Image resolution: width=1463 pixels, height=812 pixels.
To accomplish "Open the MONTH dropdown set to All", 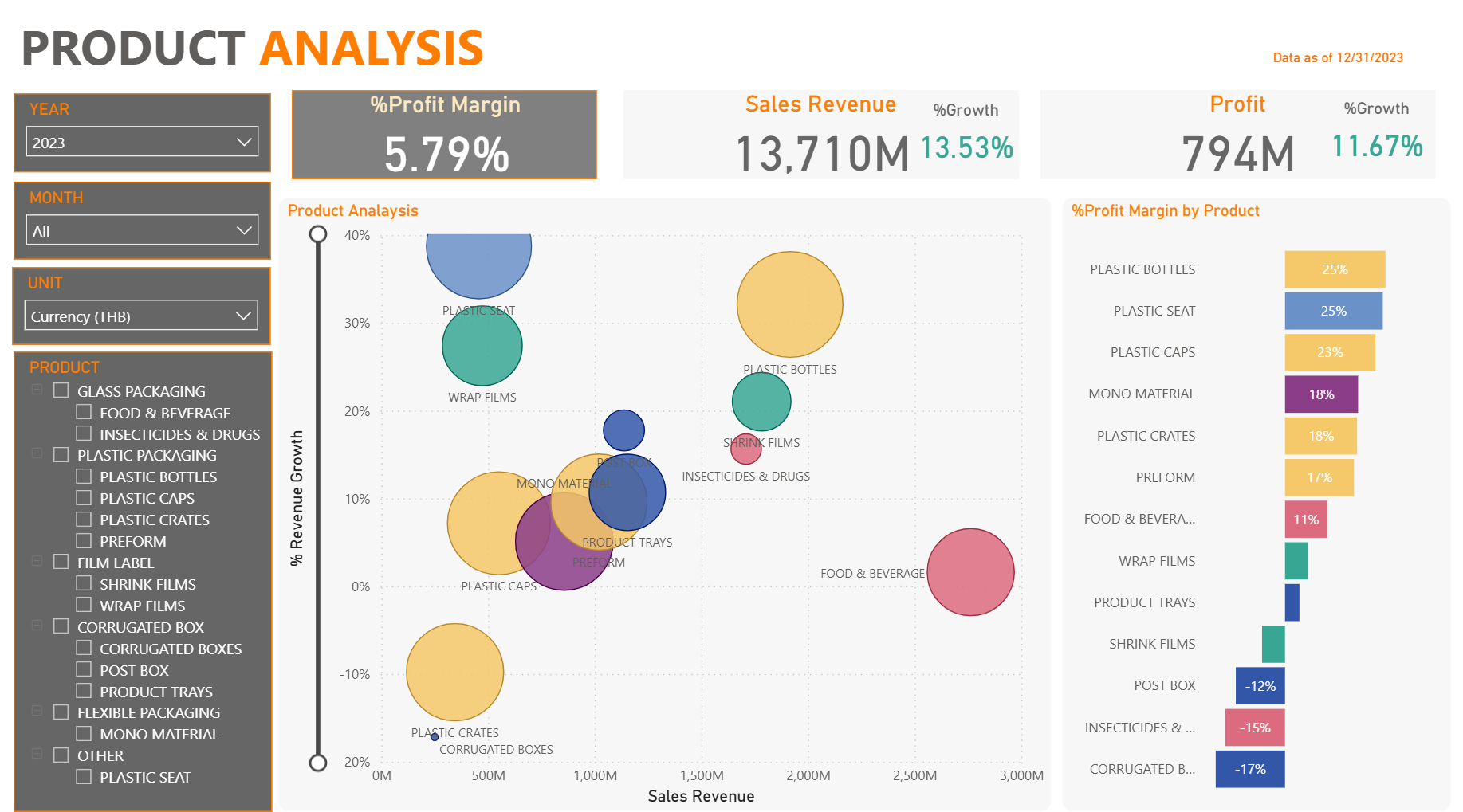I will coord(142,231).
